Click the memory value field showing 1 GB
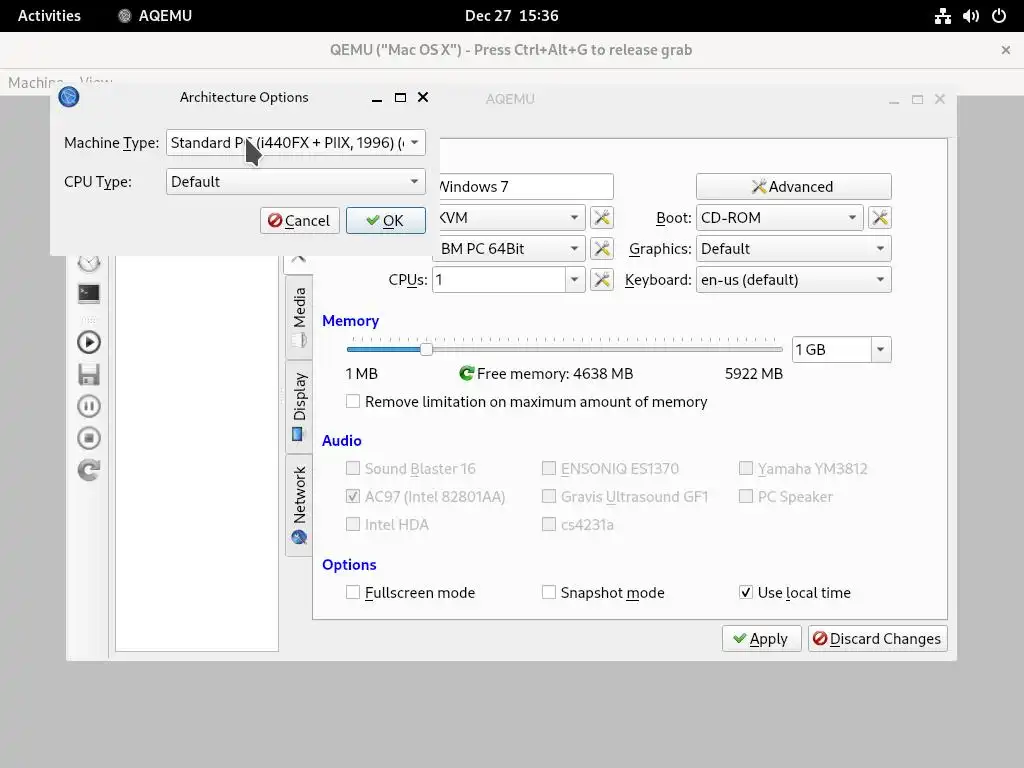Image resolution: width=1024 pixels, height=768 pixels. [x=831, y=349]
